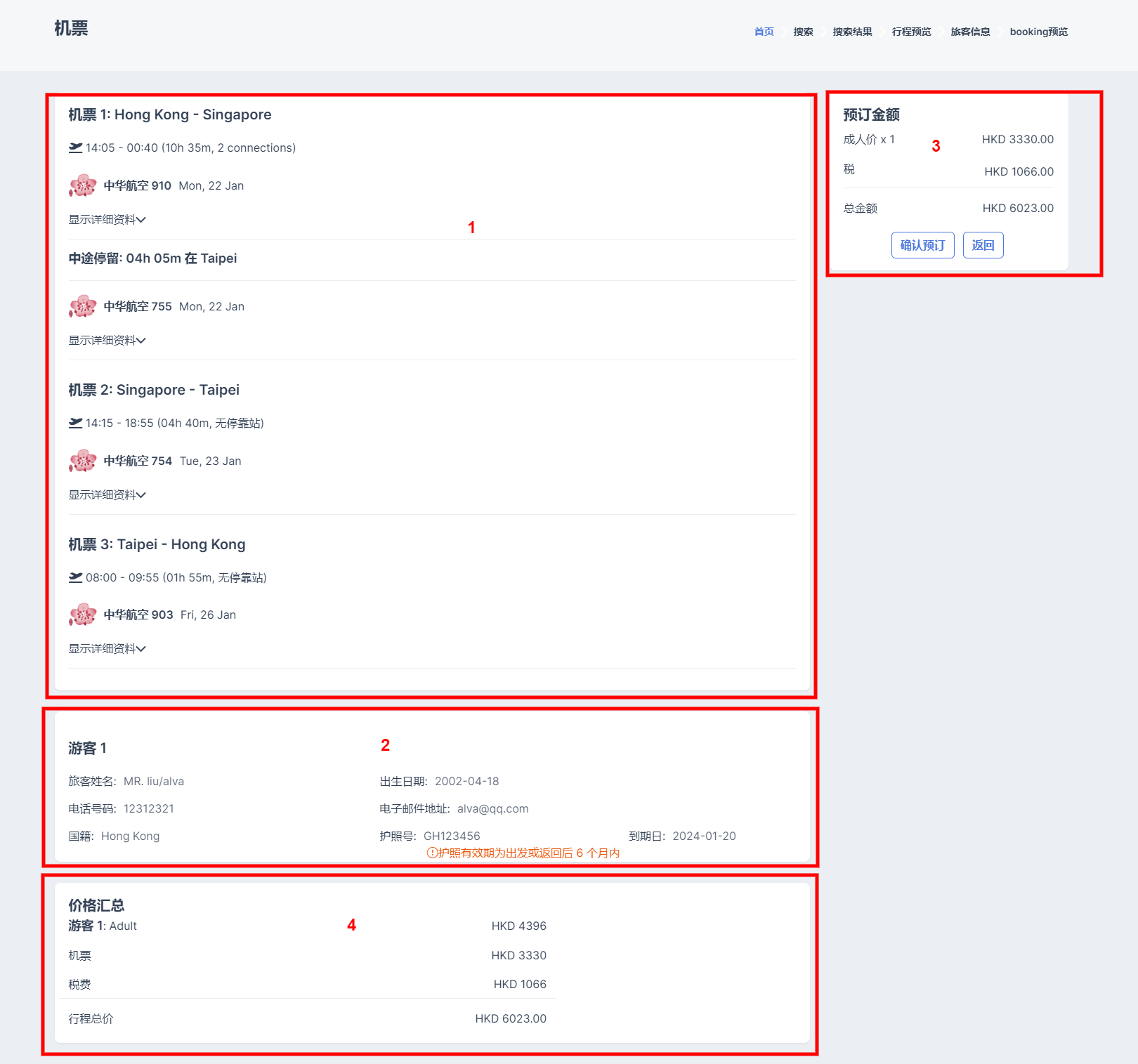Click China Airlines logo for flight 755
This screenshot has height=1064, width=1138.
tap(82, 306)
